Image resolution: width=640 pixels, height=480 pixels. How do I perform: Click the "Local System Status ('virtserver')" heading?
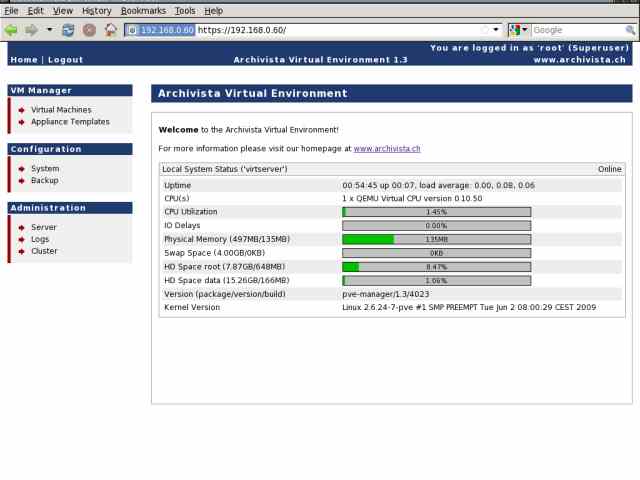click(x=225, y=169)
